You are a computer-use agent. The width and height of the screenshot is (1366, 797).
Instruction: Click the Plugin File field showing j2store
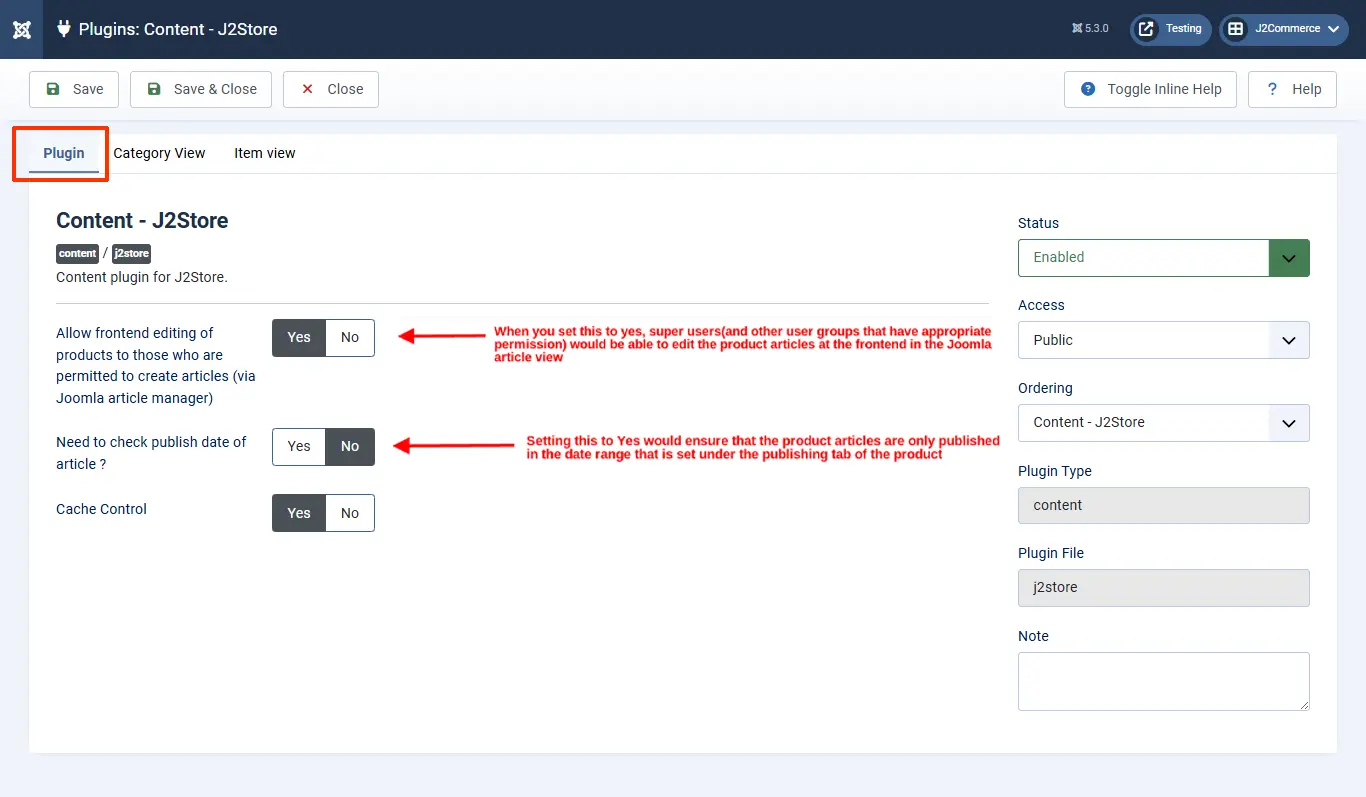(x=1163, y=587)
